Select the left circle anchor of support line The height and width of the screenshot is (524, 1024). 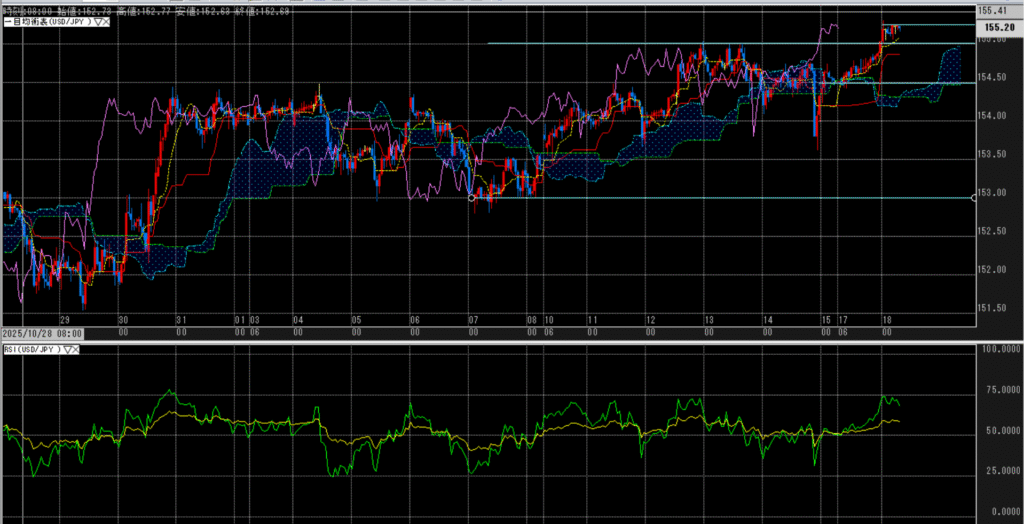pos(472,198)
